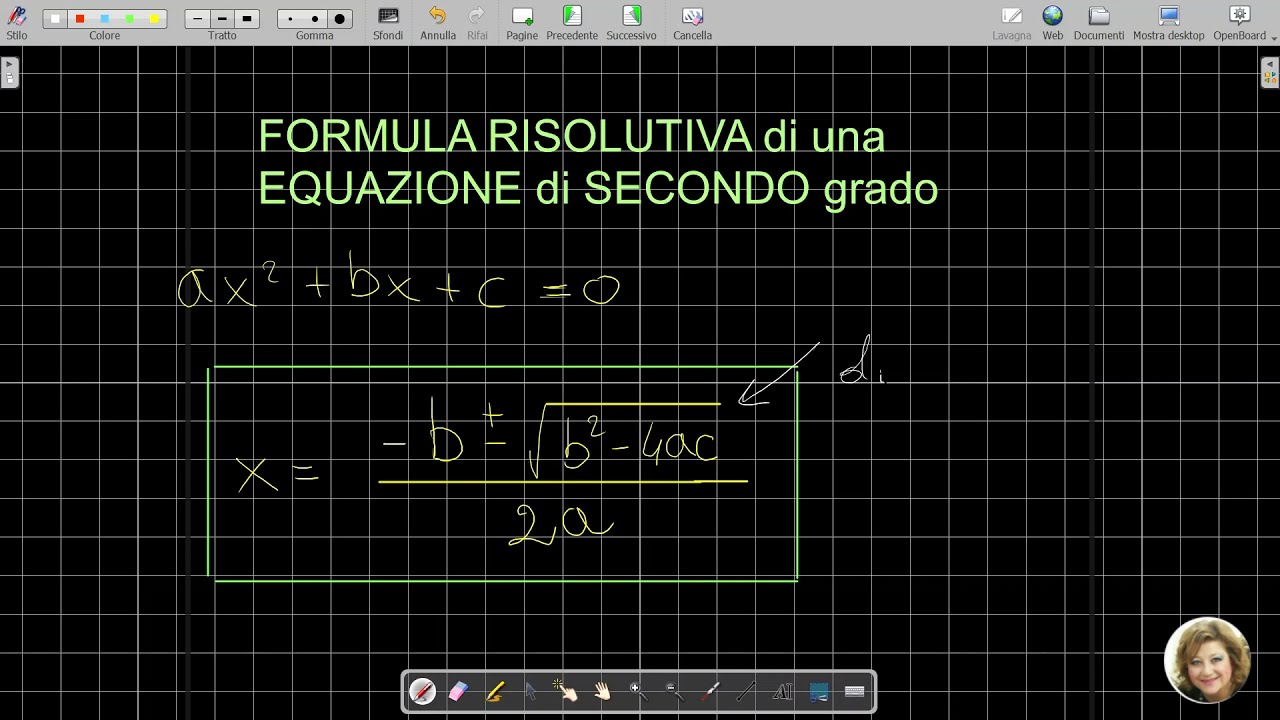The height and width of the screenshot is (720, 1280).
Task: Choose large eraser size in Gomma
Action: tap(339, 18)
